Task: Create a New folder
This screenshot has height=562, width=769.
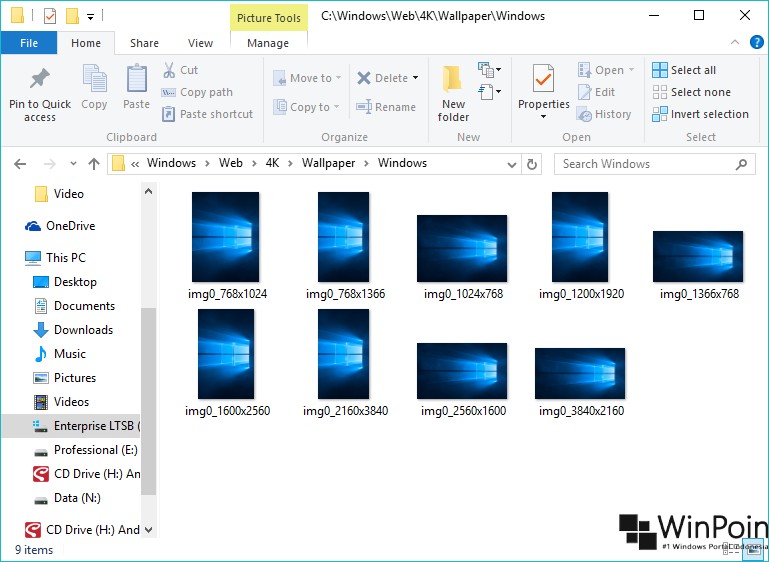Action: click(x=453, y=94)
